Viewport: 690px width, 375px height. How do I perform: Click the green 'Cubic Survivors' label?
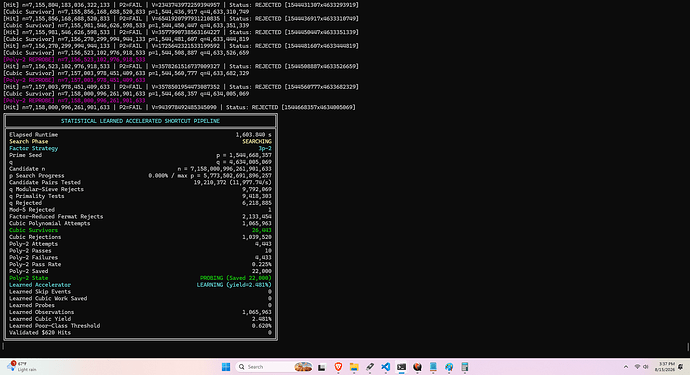(x=33, y=230)
